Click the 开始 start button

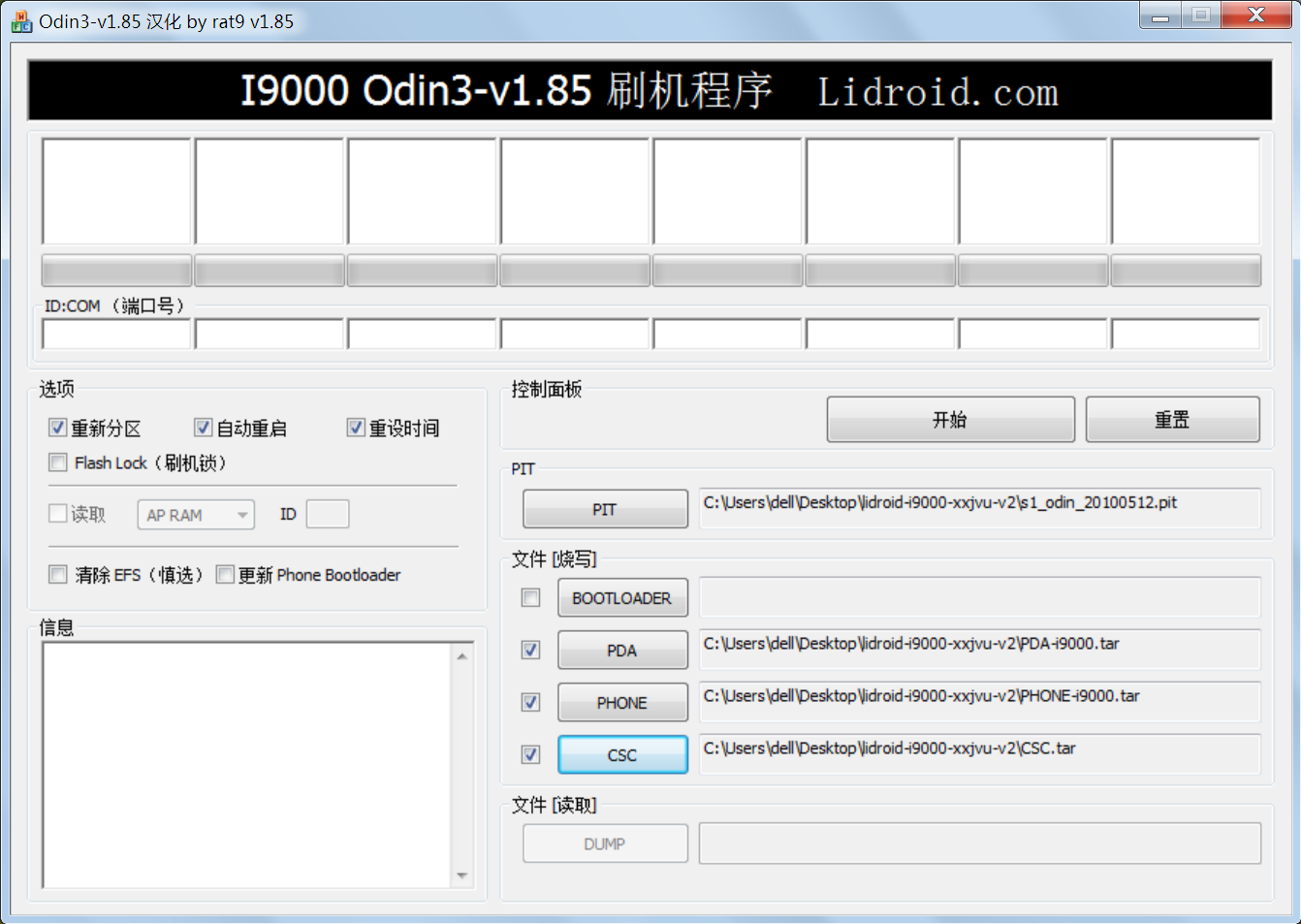pyautogui.click(x=950, y=419)
